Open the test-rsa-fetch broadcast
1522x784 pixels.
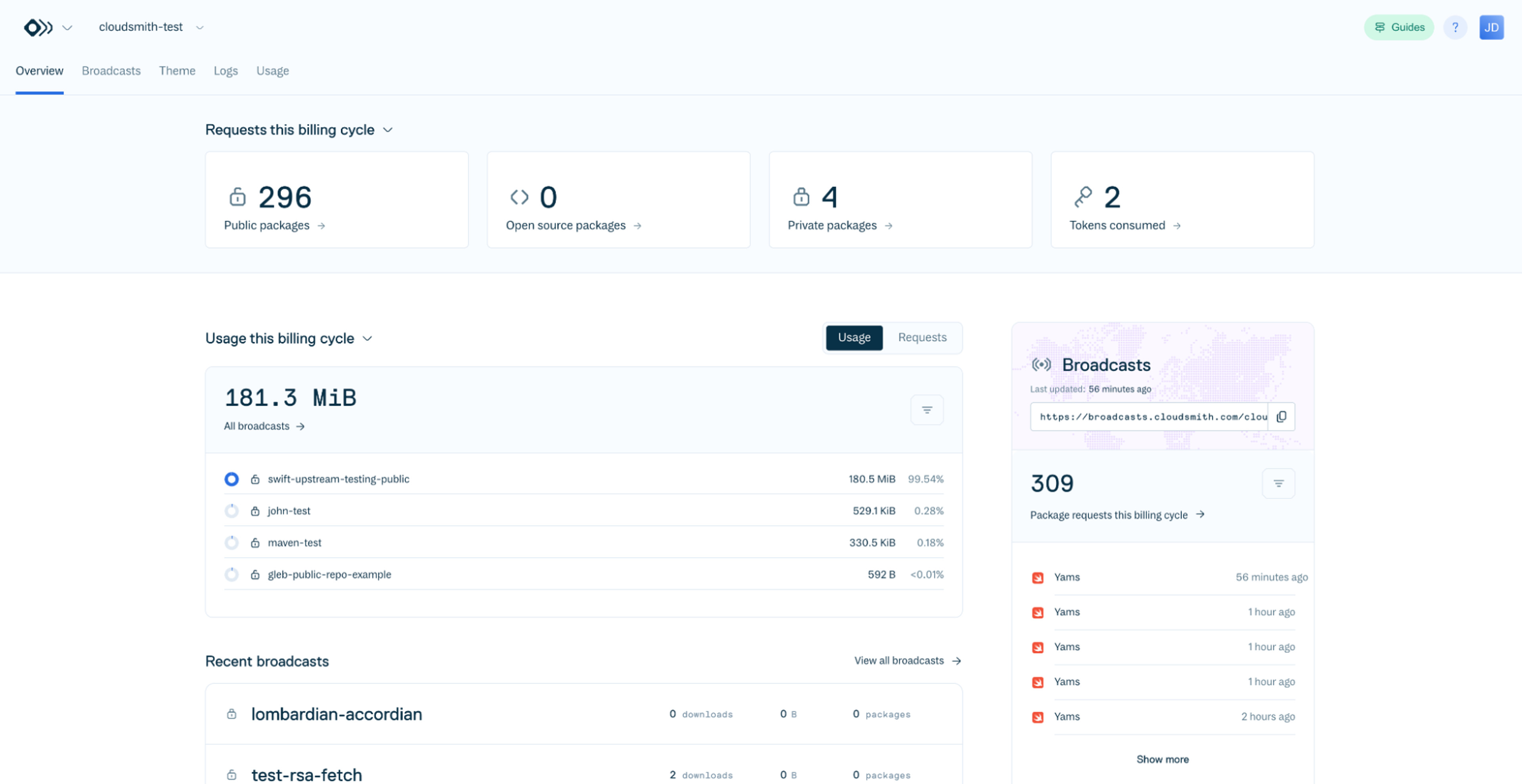[307, 775]
